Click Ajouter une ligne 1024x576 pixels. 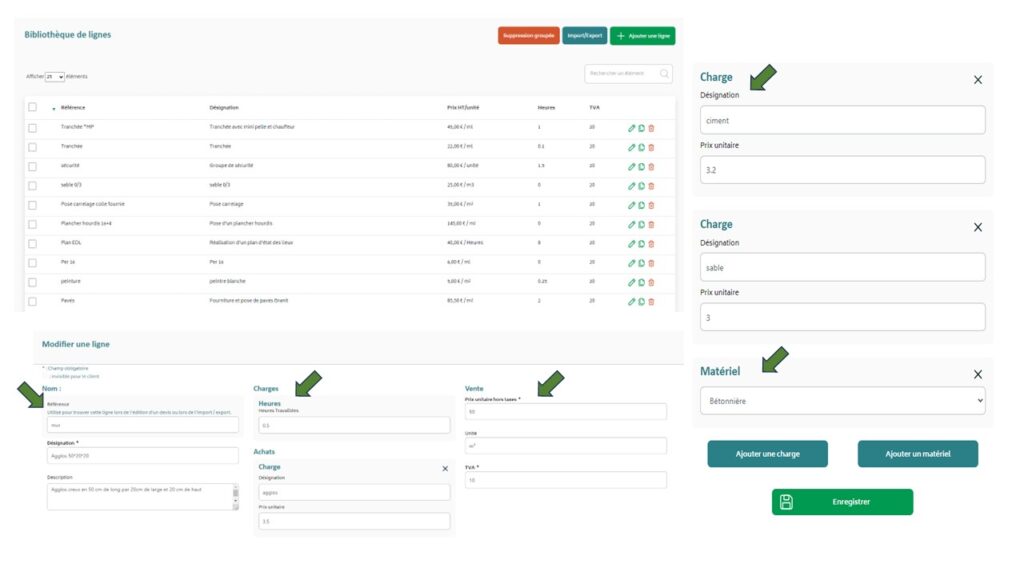(x=643, y=36)
